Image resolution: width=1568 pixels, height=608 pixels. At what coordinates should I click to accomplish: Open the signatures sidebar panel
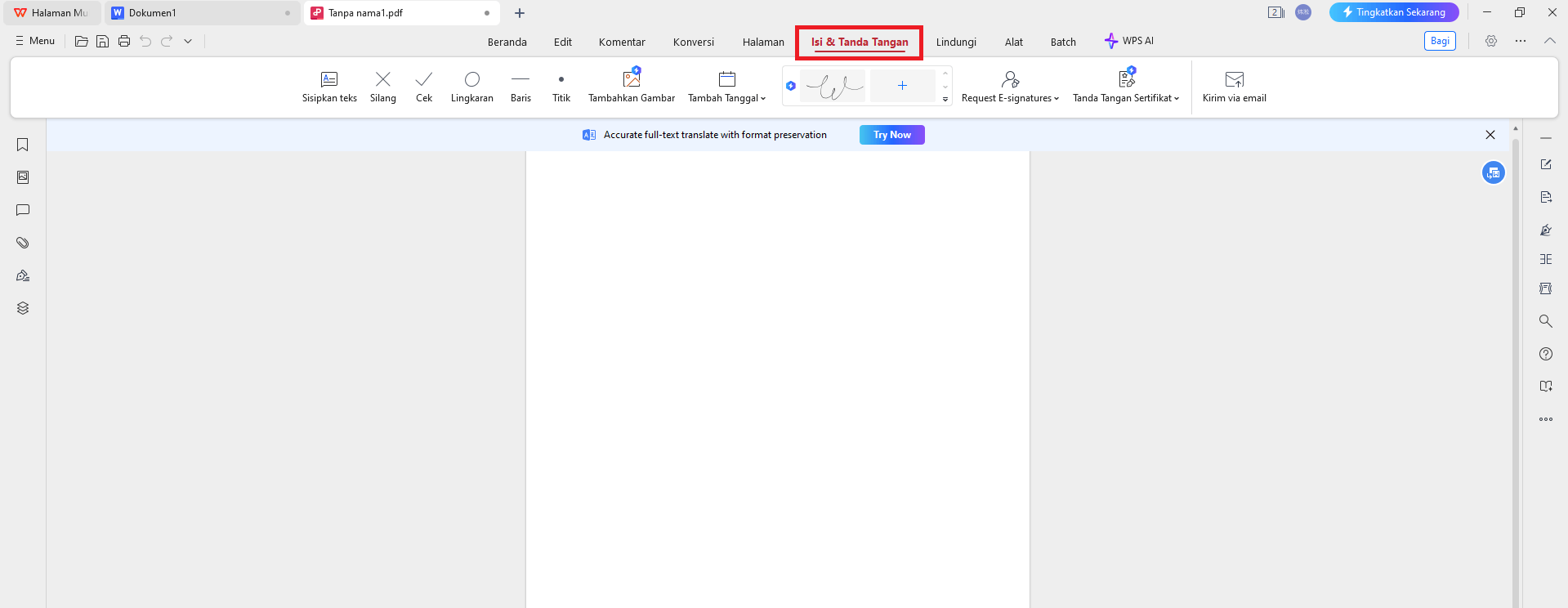point(23,275)
